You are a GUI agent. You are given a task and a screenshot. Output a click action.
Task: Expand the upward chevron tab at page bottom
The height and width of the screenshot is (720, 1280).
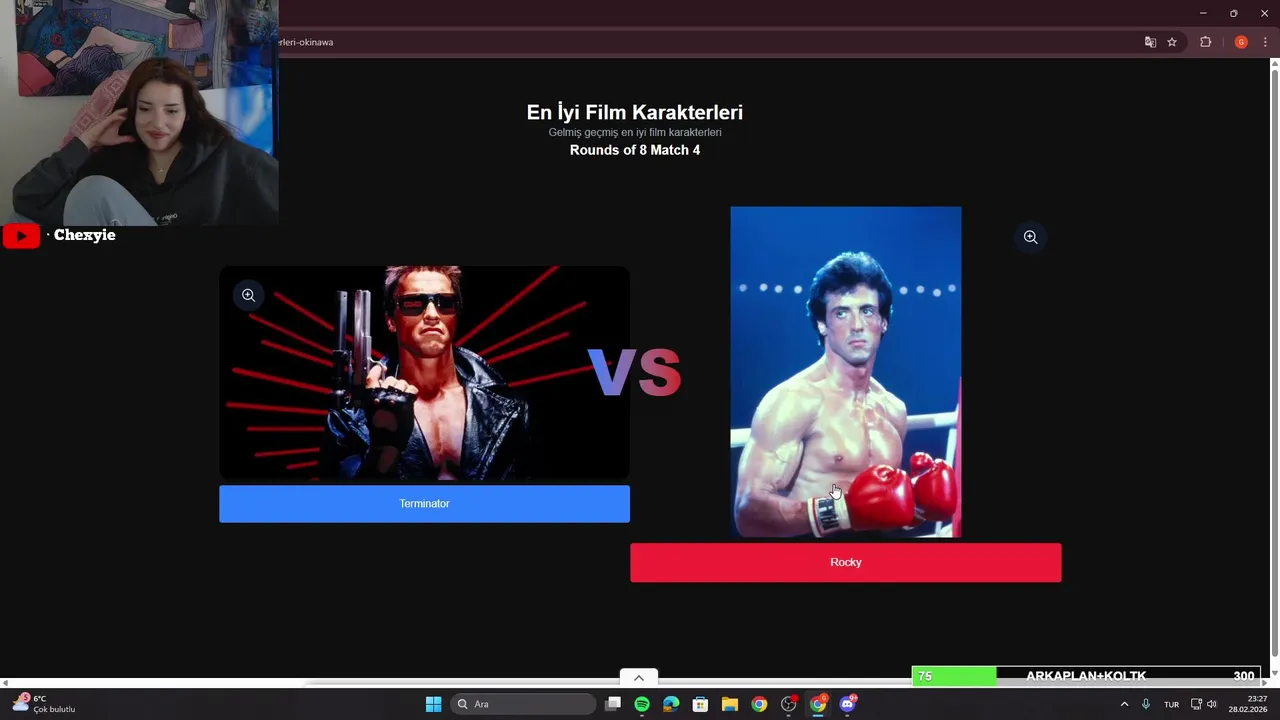(639, 678)
